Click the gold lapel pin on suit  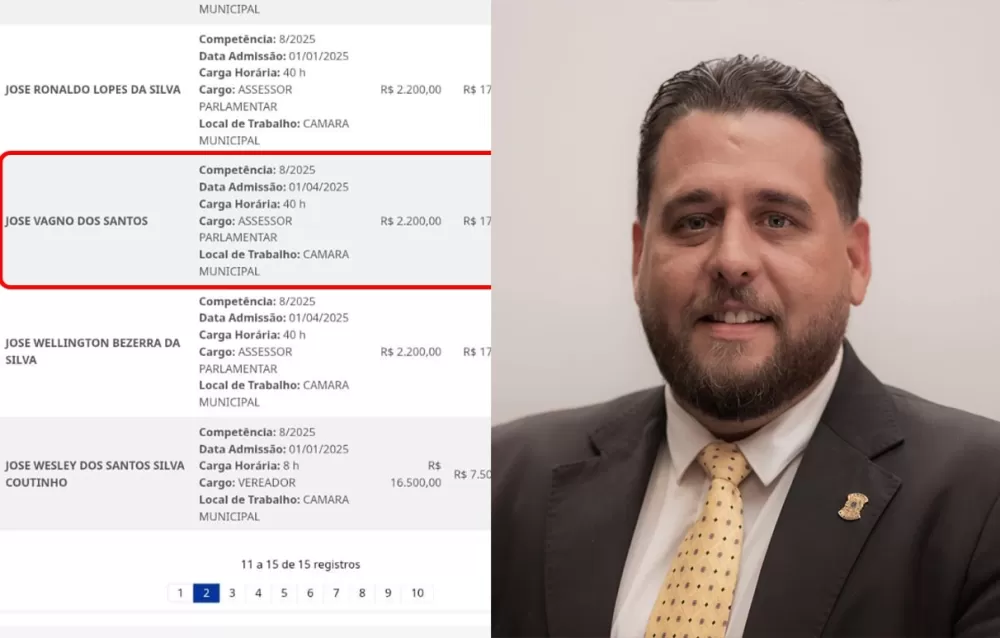coord(853,507)
